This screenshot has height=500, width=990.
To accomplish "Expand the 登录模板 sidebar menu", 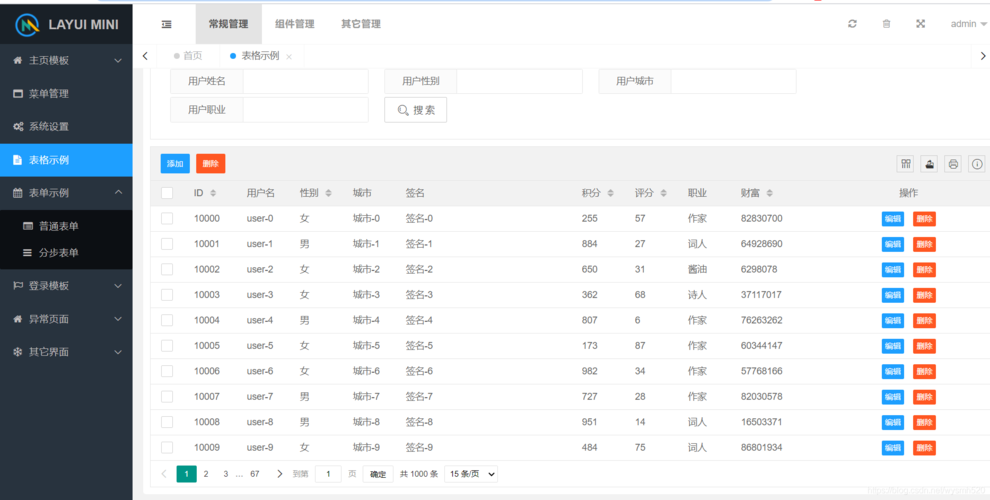I will pos(66,285).
